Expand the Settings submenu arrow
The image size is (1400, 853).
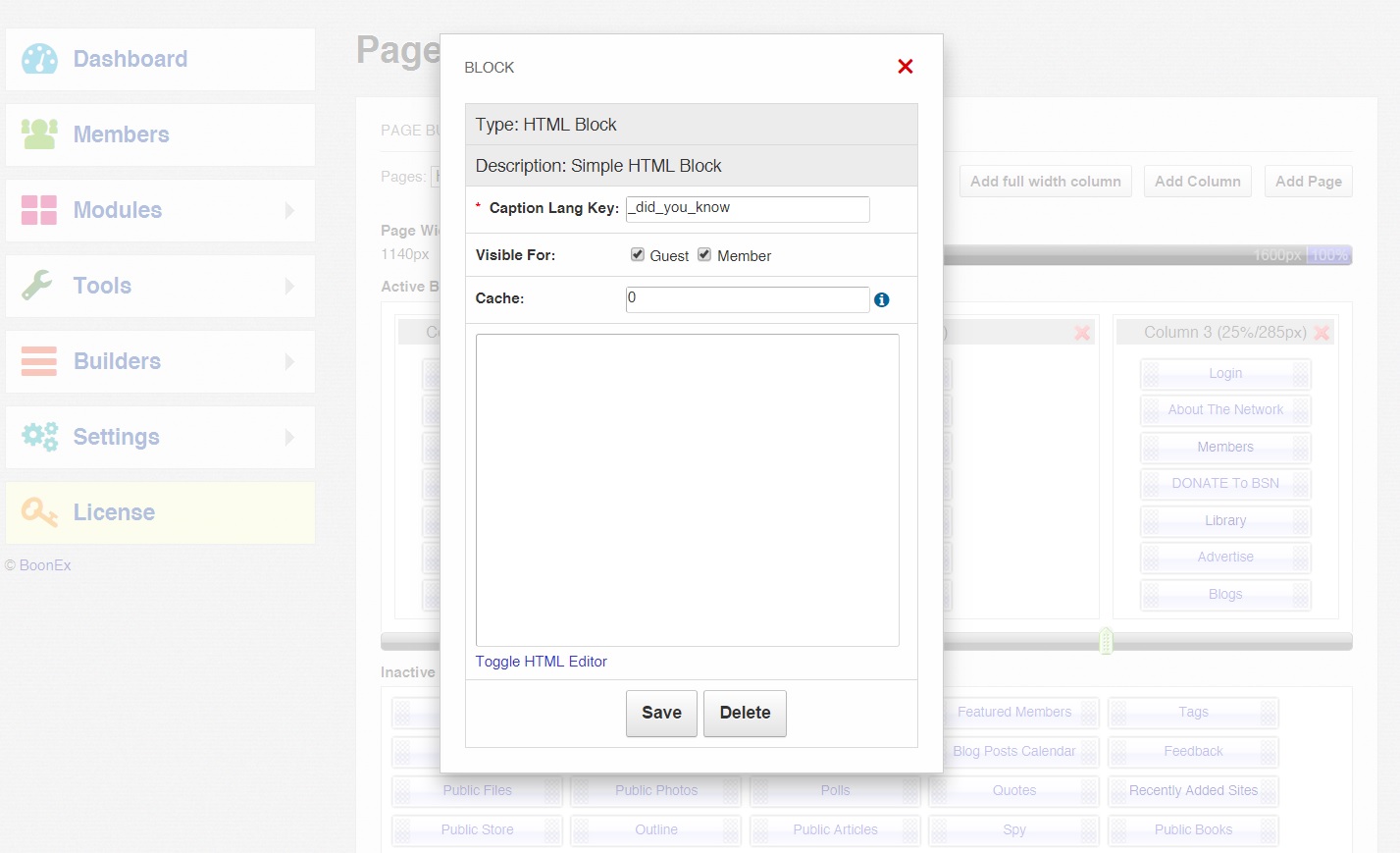click(289, 437)
